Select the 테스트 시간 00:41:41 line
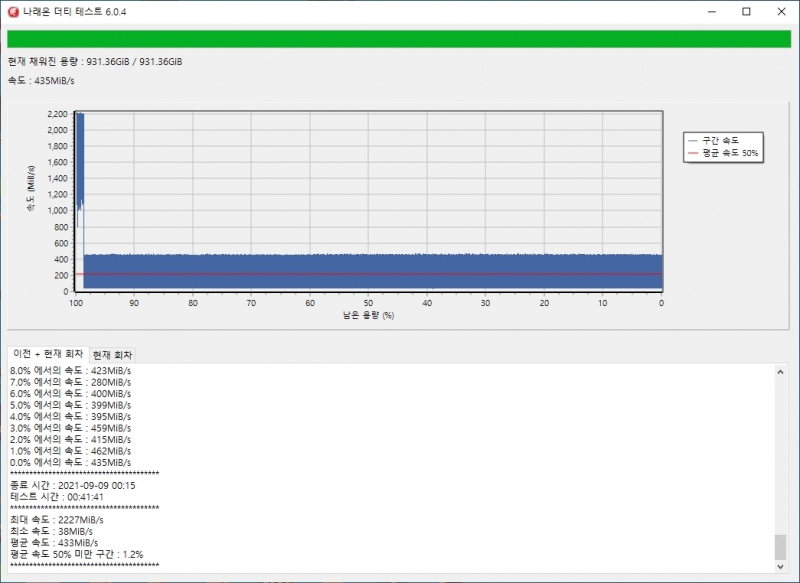This screenshot has width=800, height=583. tap(56, 497)
